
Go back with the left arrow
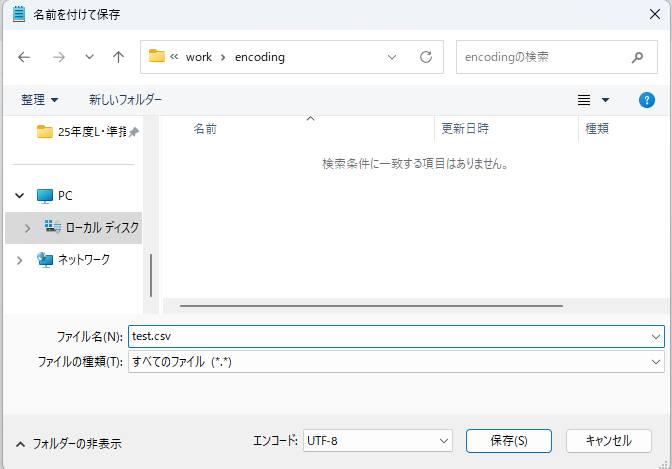(24, 57)
